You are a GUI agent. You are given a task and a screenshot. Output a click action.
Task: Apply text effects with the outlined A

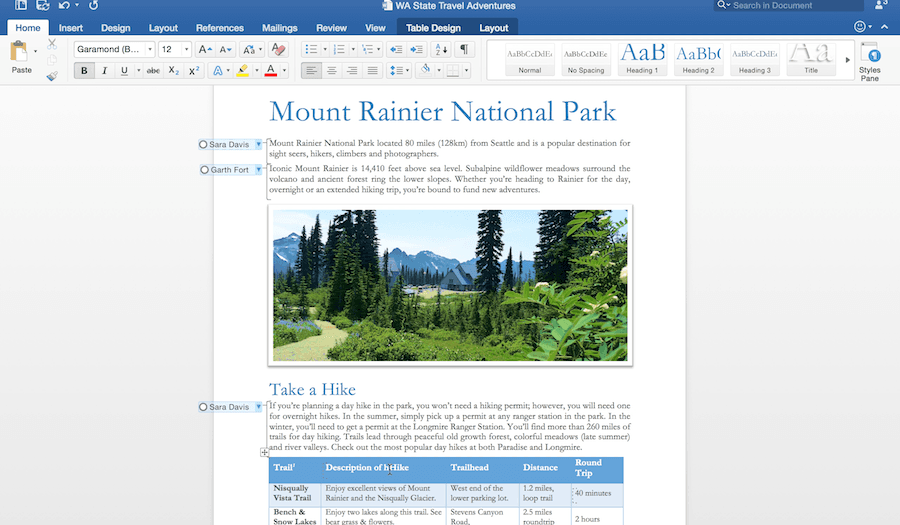pyautogui.click(x=218, y=71)
